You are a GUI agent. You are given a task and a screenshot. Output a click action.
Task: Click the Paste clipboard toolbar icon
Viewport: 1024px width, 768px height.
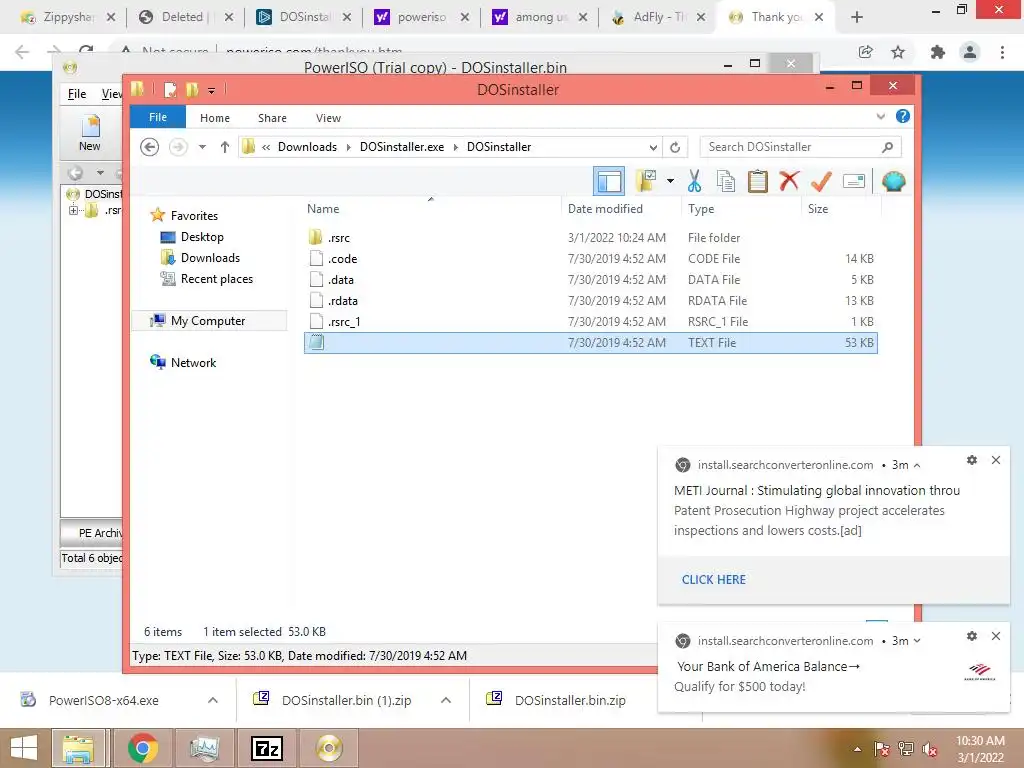pos(758,181)
